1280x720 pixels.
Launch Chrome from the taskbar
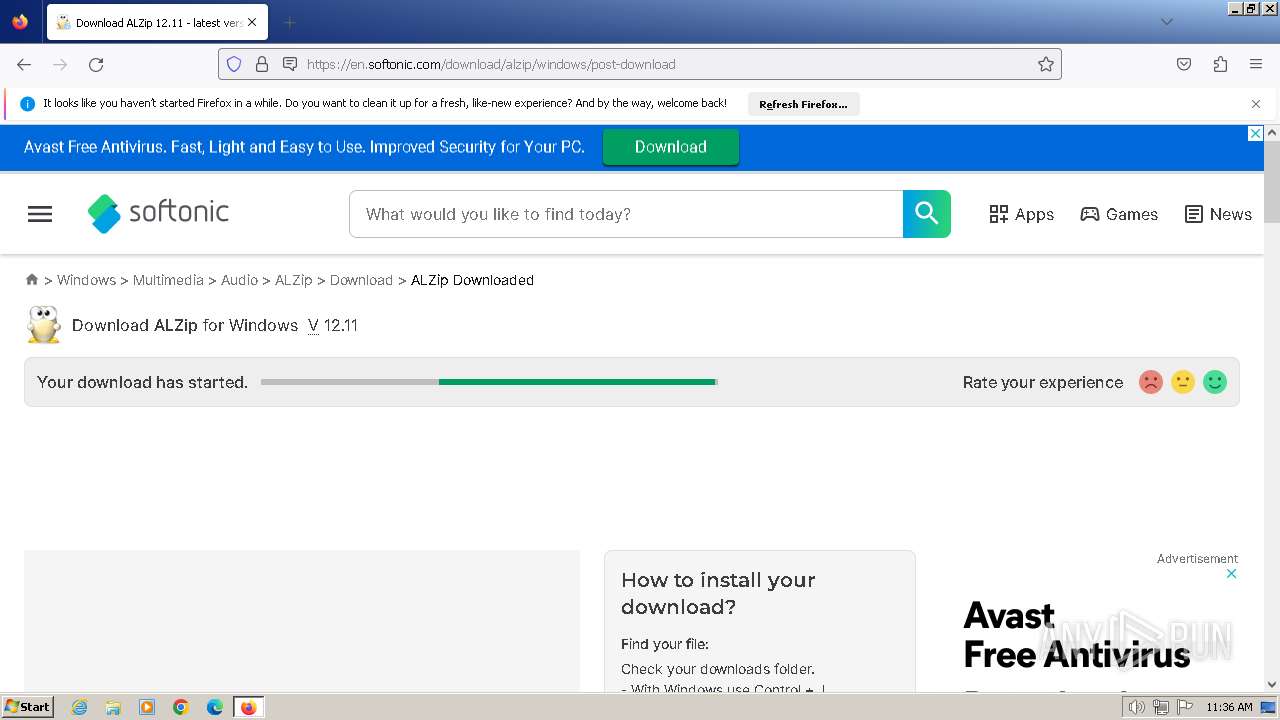point(181,707)
